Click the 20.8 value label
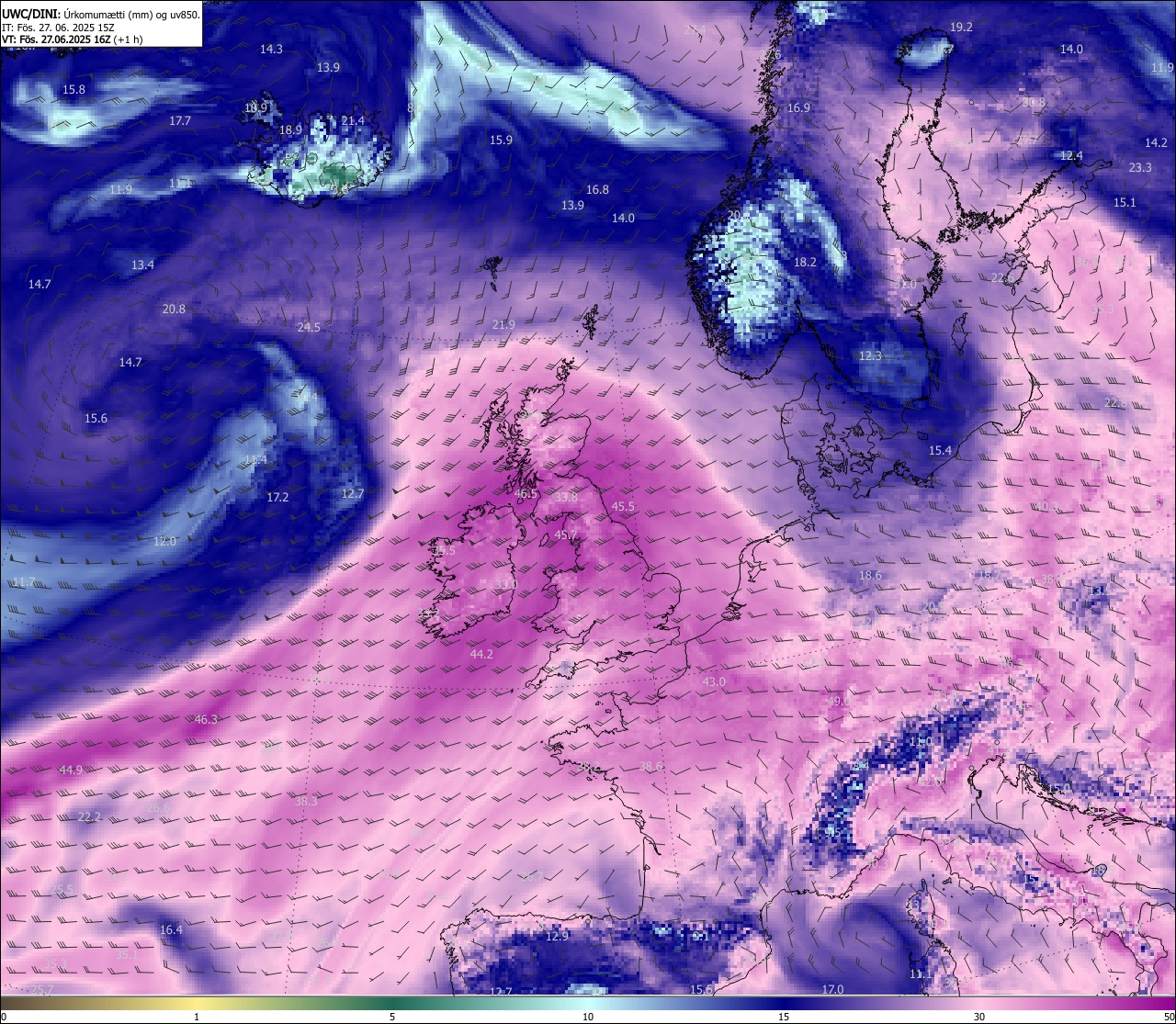 click(x=174, y=309)
